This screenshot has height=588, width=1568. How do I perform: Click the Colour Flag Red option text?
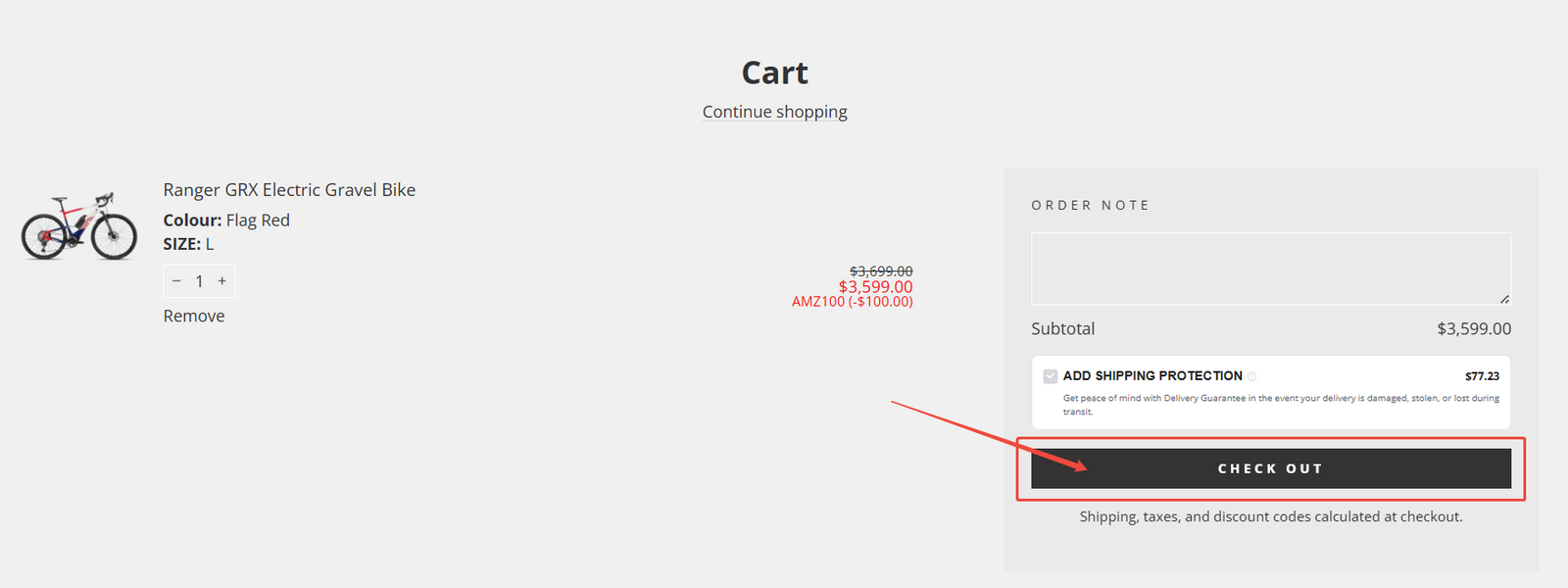click(226, 220)
